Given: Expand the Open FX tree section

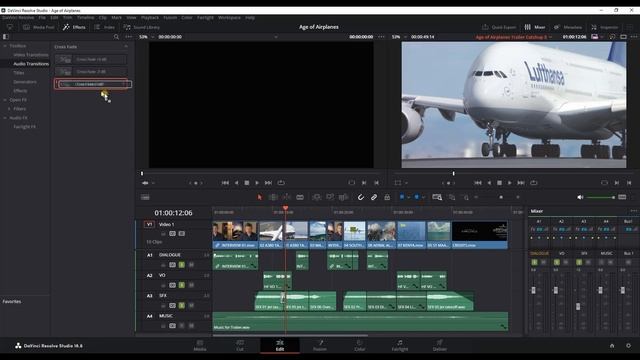Looking at the screenshot, I should (x=5, y=100).
